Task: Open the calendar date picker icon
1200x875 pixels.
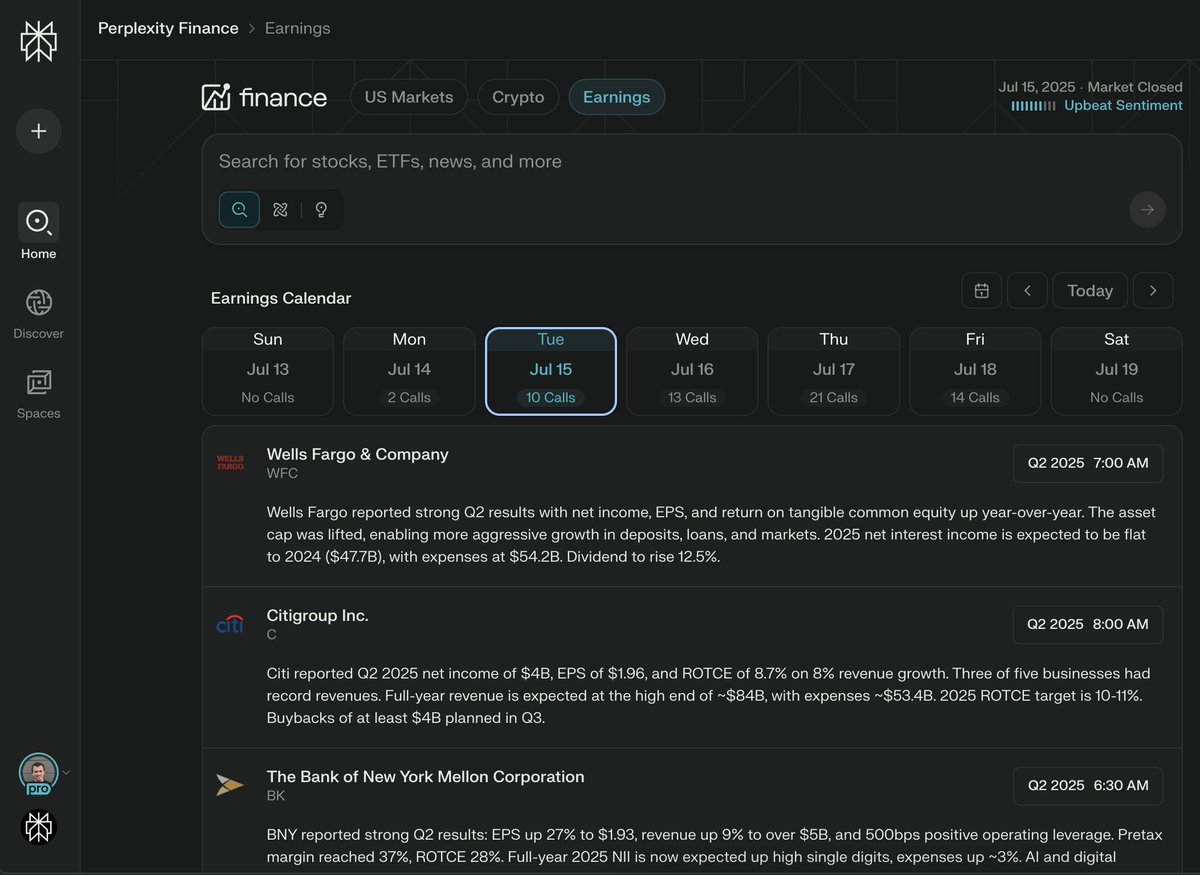Action: tap(981, 291)
